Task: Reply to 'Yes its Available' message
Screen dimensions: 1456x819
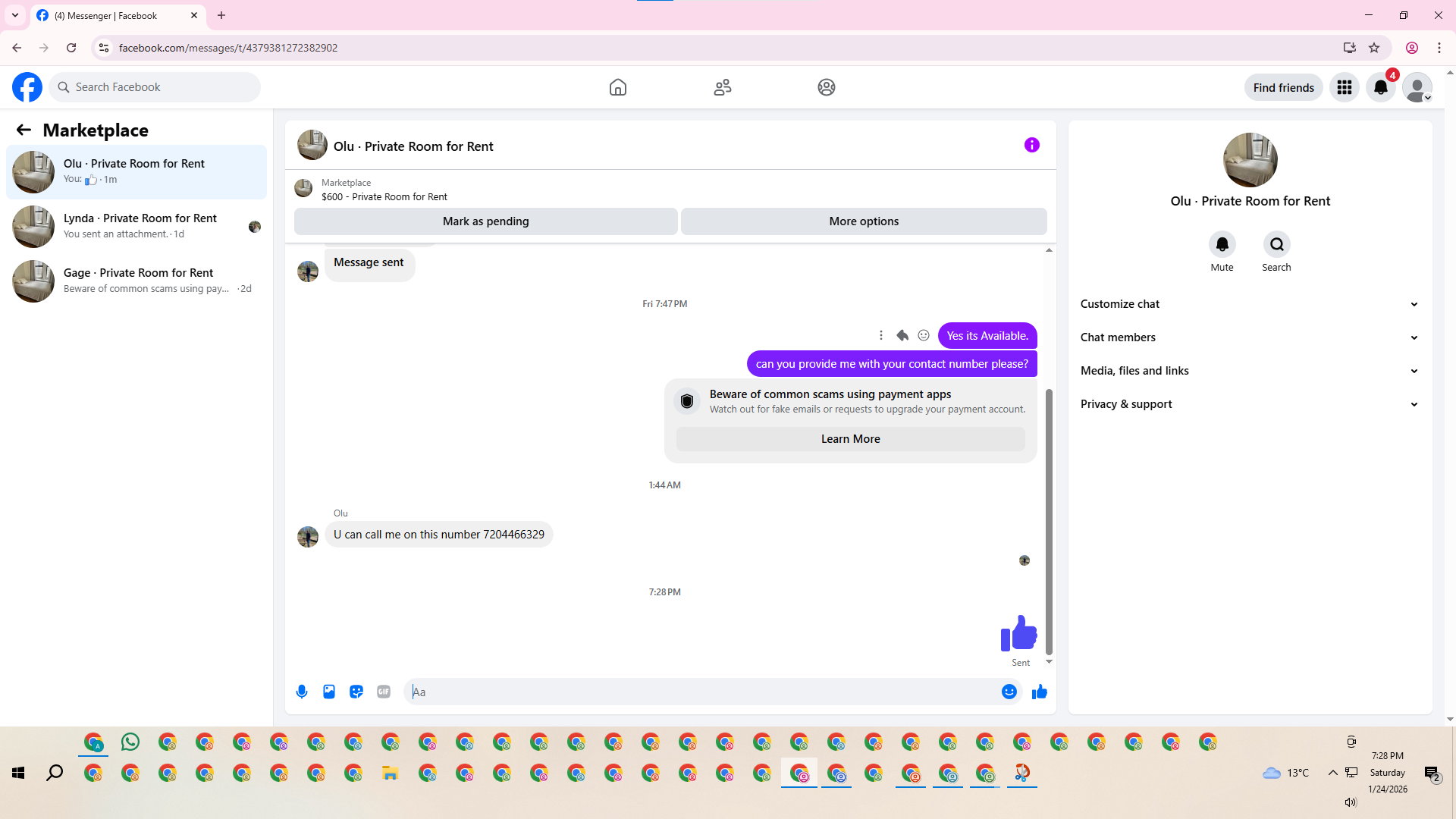Action: pyautogui.click(x=902, y=335)
